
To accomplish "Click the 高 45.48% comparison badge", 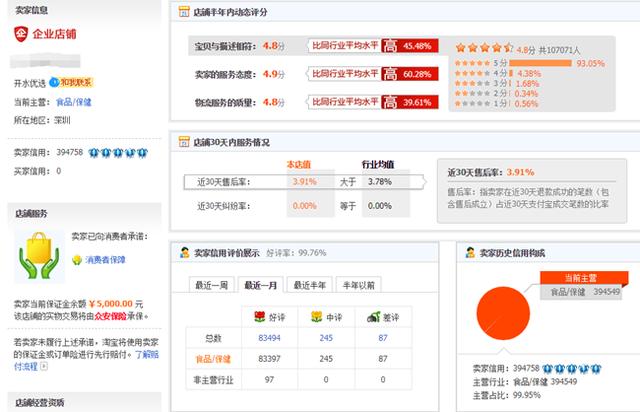I will pyautogui.click(x=410, y=46).
